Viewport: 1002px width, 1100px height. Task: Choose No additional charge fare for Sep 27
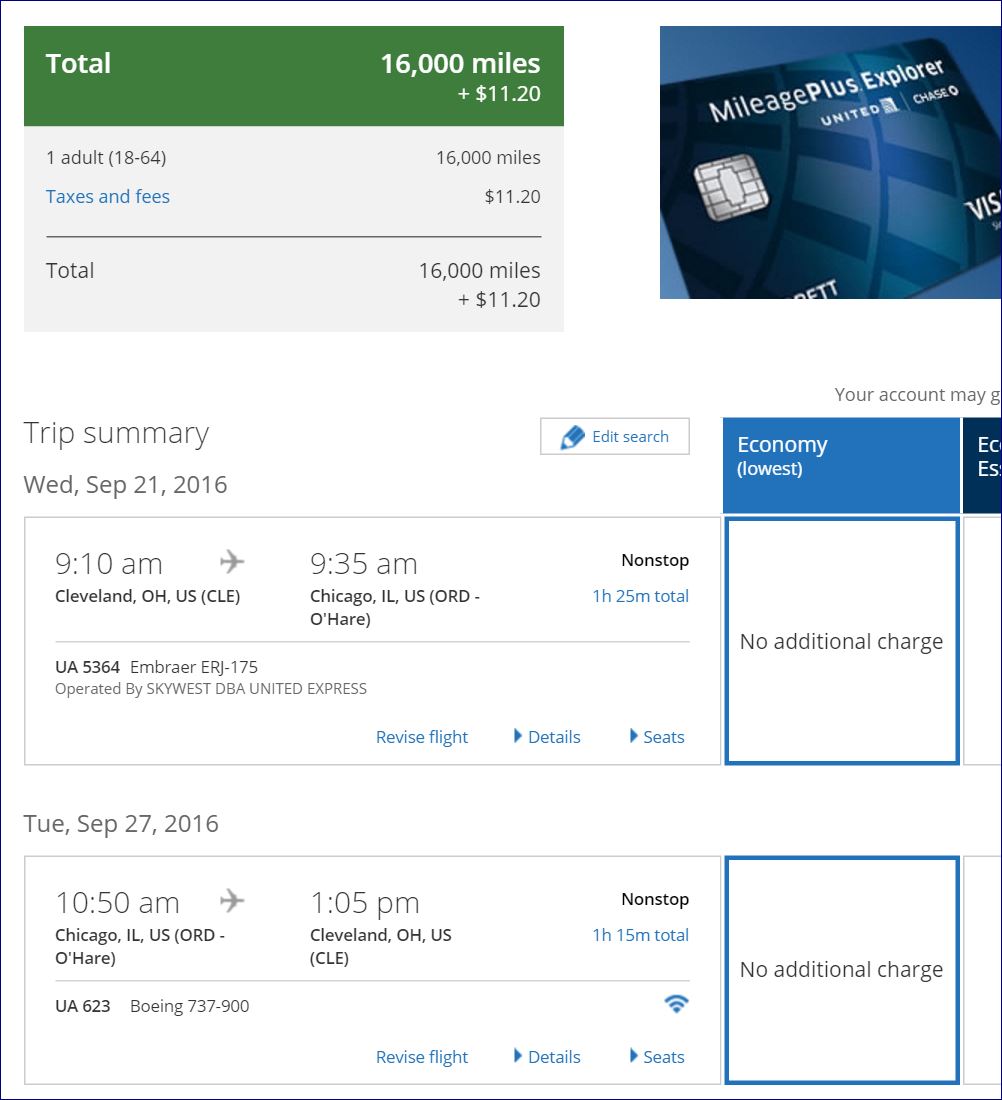tap(841, 969)
